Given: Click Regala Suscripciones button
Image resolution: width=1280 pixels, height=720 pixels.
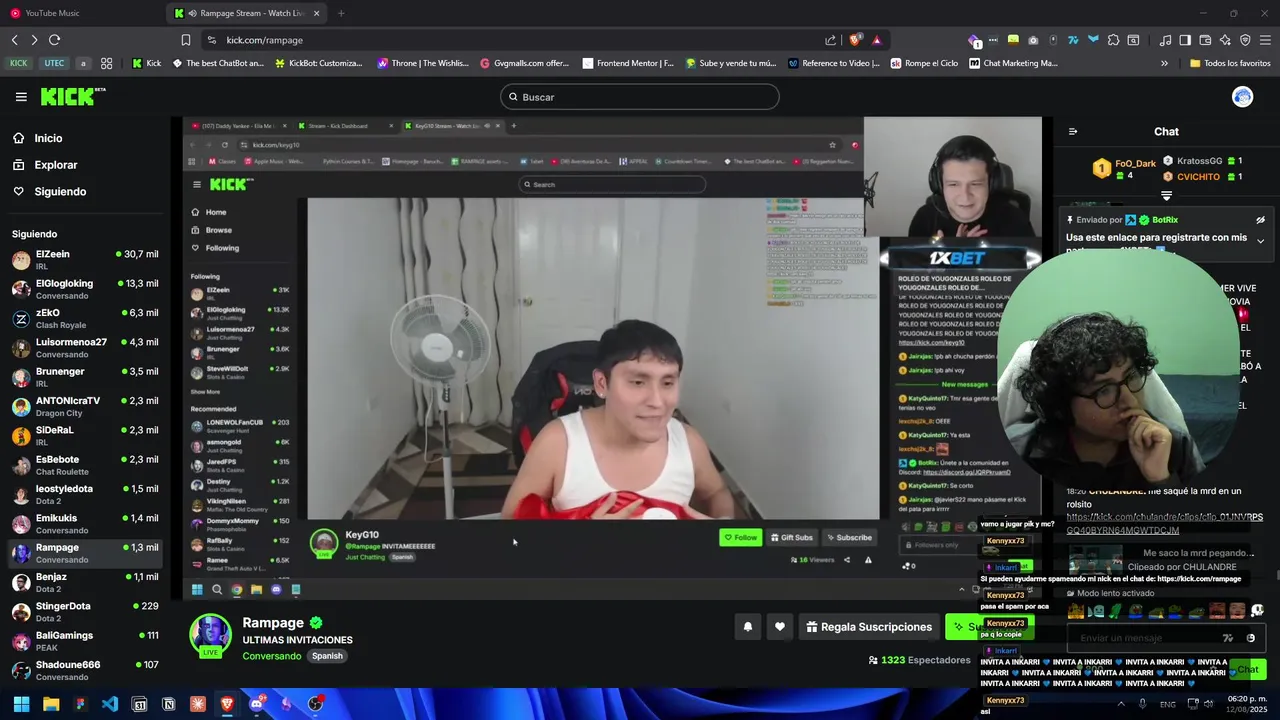Looking at the screenshot, I should [868, 627].
